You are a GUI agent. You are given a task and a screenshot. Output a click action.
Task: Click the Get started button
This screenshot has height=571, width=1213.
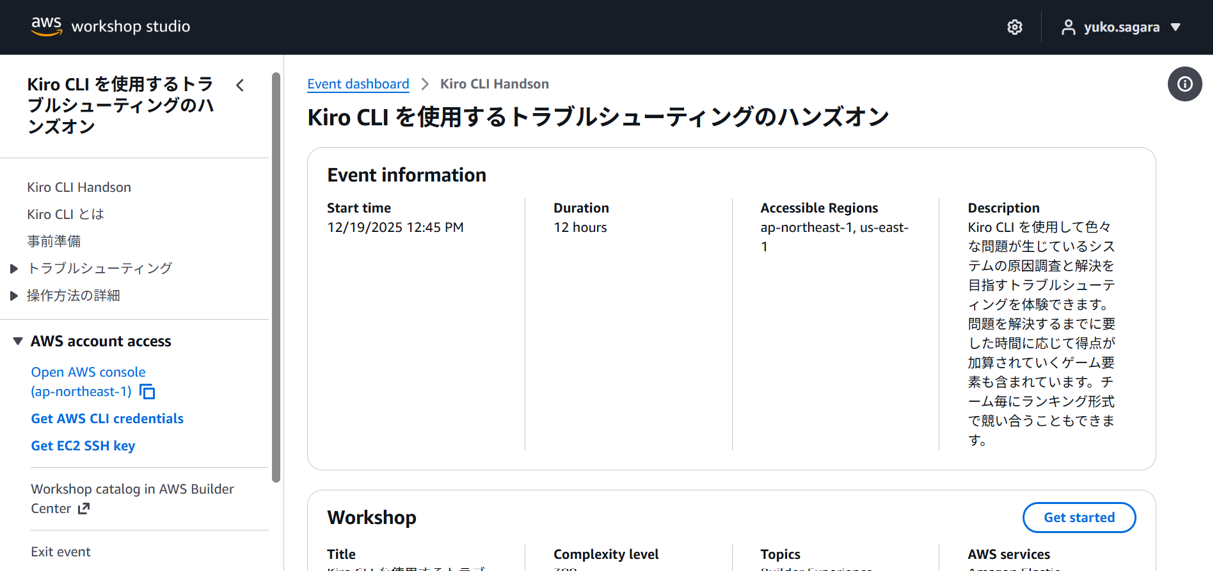coord(1079,517)
